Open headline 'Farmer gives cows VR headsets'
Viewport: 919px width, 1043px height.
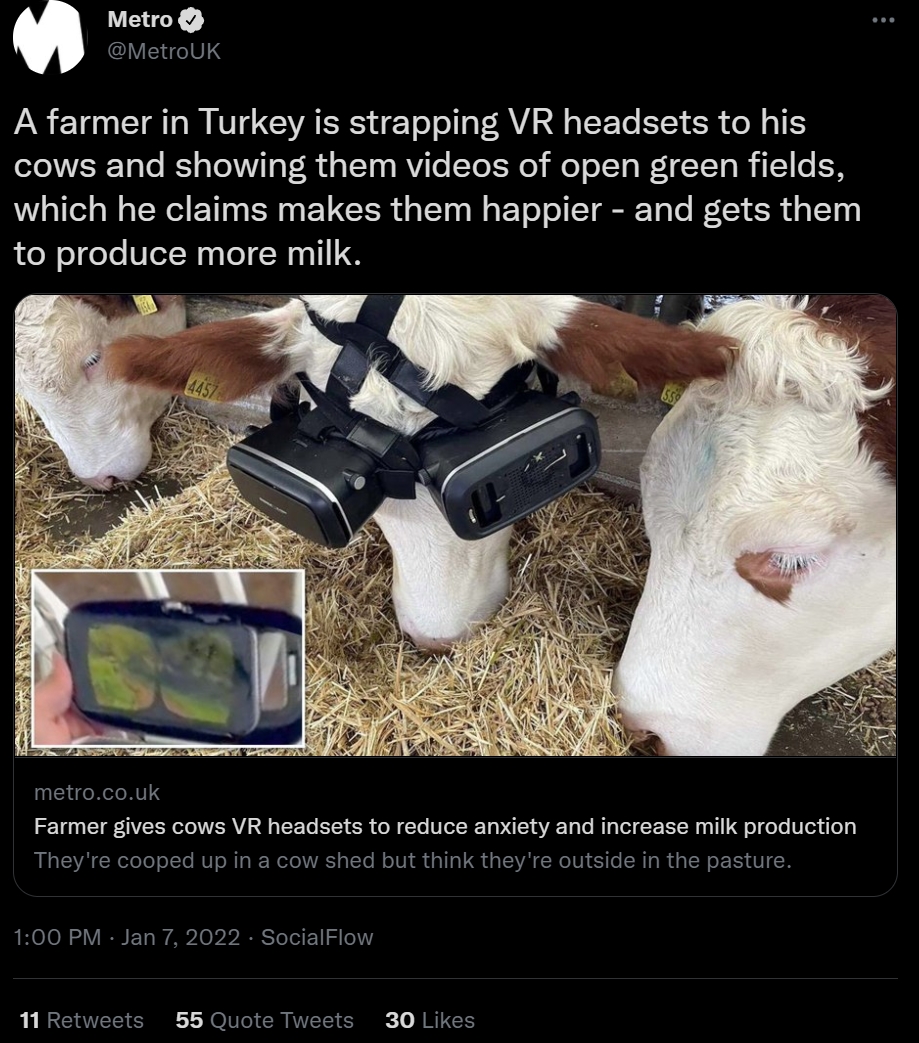[x=445, y=826]
